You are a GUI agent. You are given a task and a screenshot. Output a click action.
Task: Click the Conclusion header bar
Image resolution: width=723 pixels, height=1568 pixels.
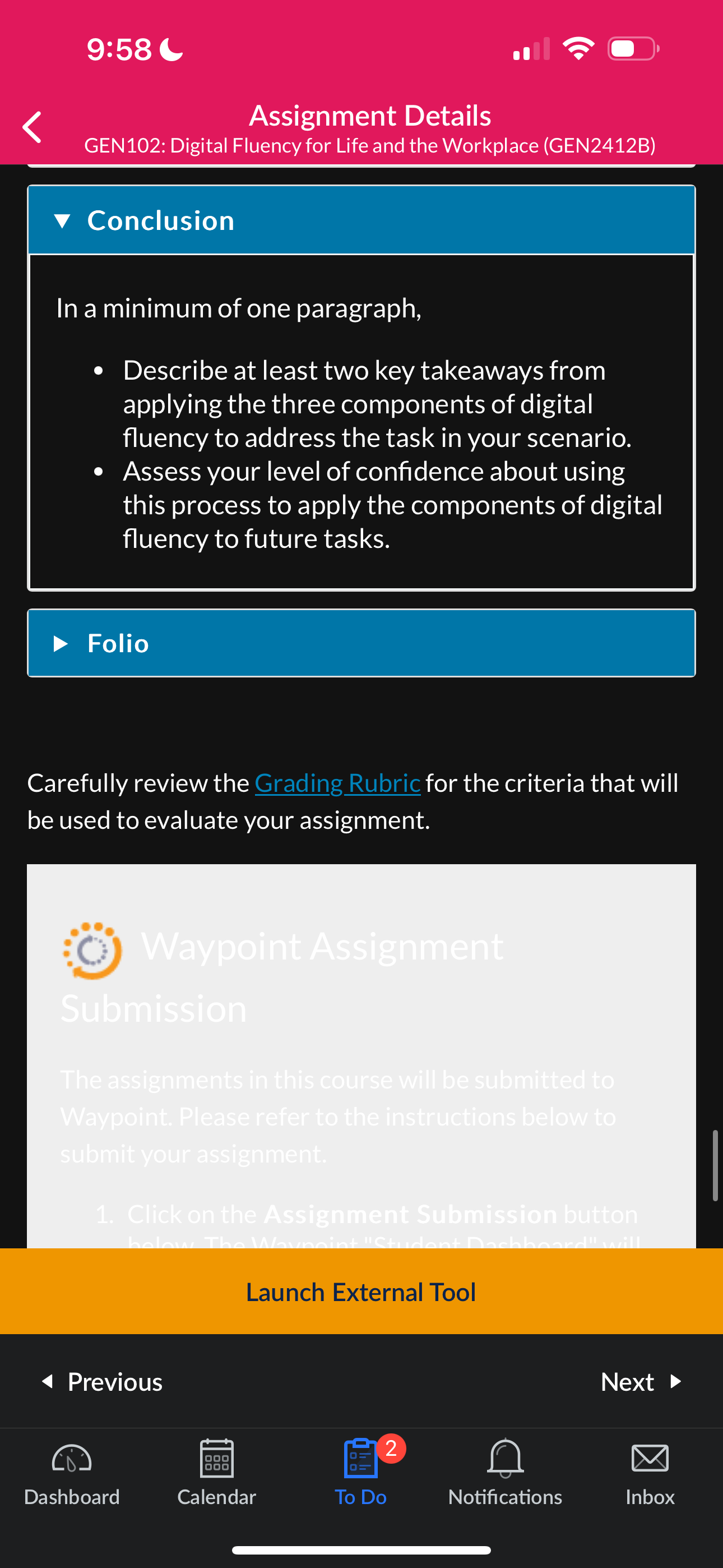click(361, 220)
